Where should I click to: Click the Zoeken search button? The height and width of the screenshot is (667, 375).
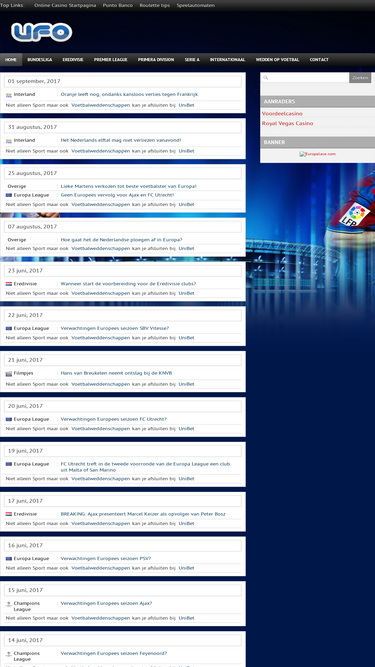tap(360, 78)
